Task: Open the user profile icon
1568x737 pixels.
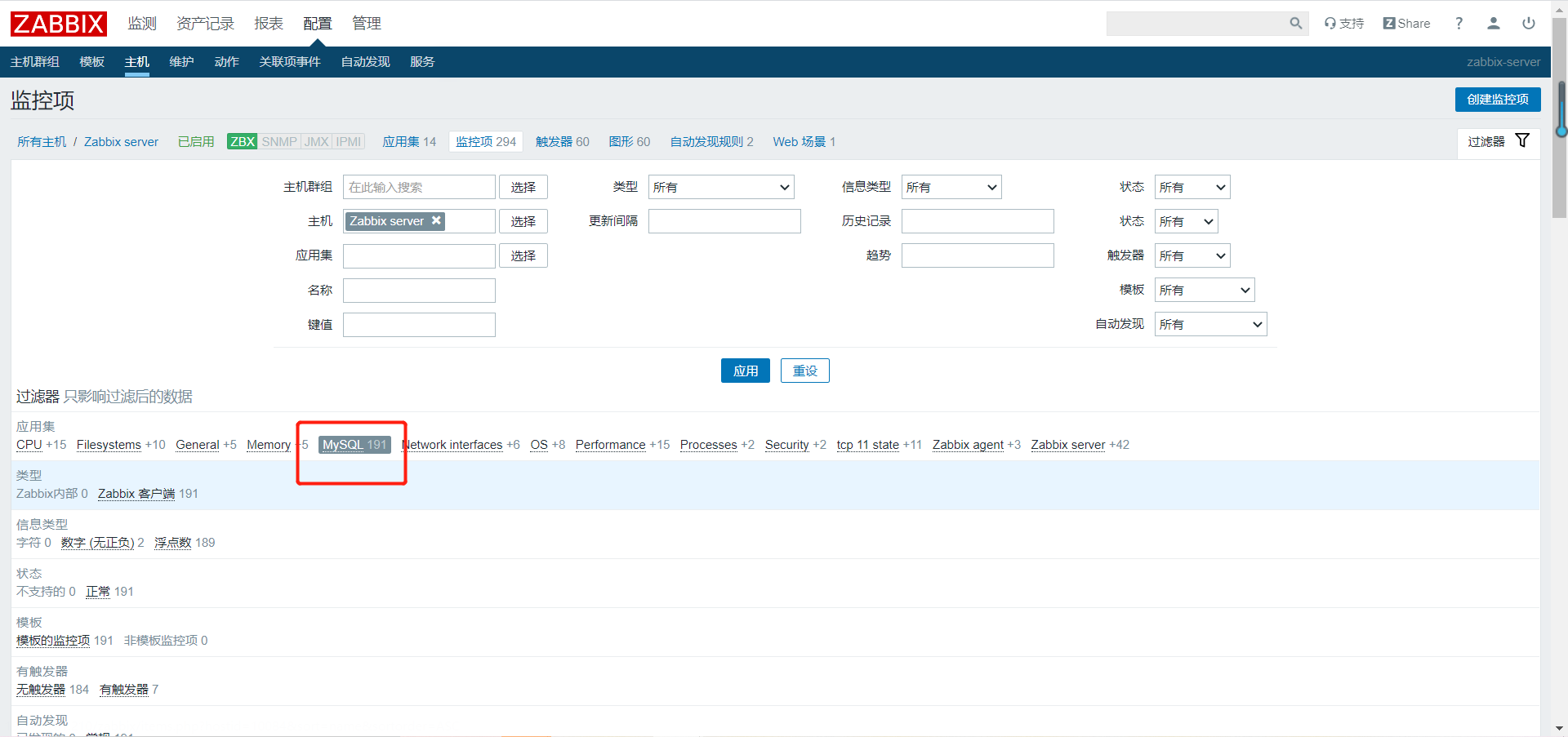Action: point(1494,24)
